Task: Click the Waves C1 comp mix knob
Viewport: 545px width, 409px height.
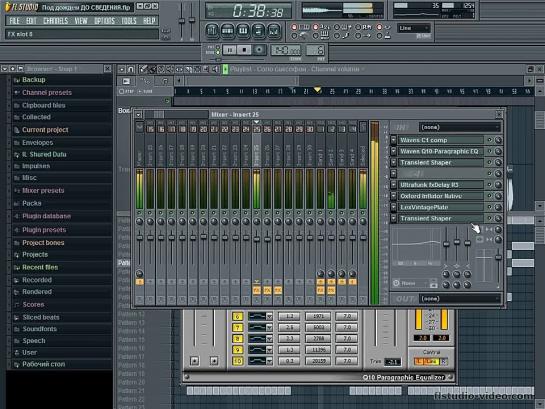Action: coord(498,140)
